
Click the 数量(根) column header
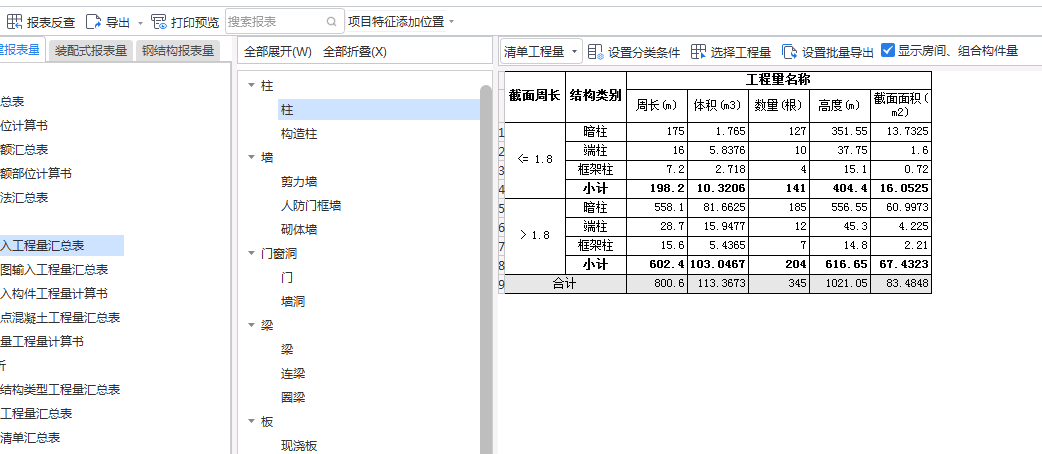(x=779, y=106)
